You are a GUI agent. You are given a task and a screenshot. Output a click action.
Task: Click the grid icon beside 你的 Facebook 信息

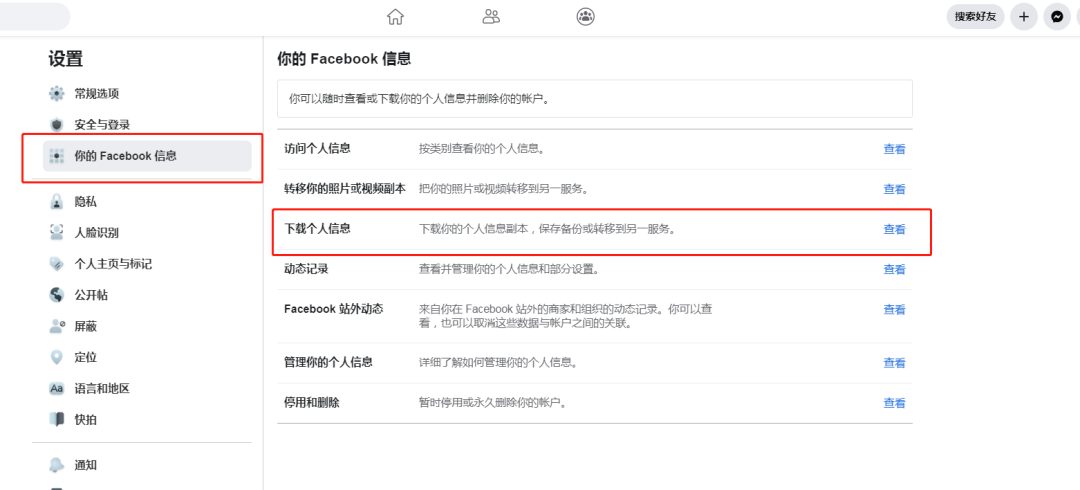56,156
